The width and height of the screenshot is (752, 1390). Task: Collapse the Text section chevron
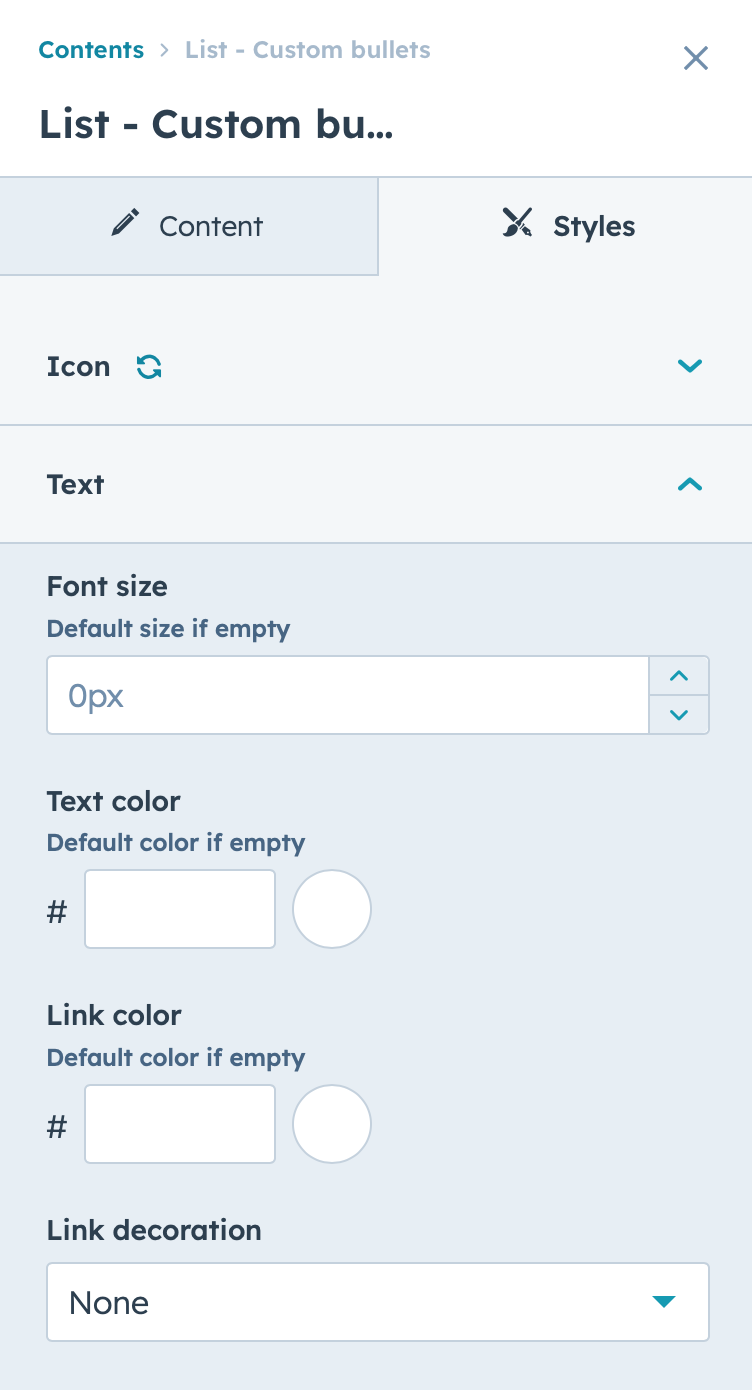pos(690,485)
